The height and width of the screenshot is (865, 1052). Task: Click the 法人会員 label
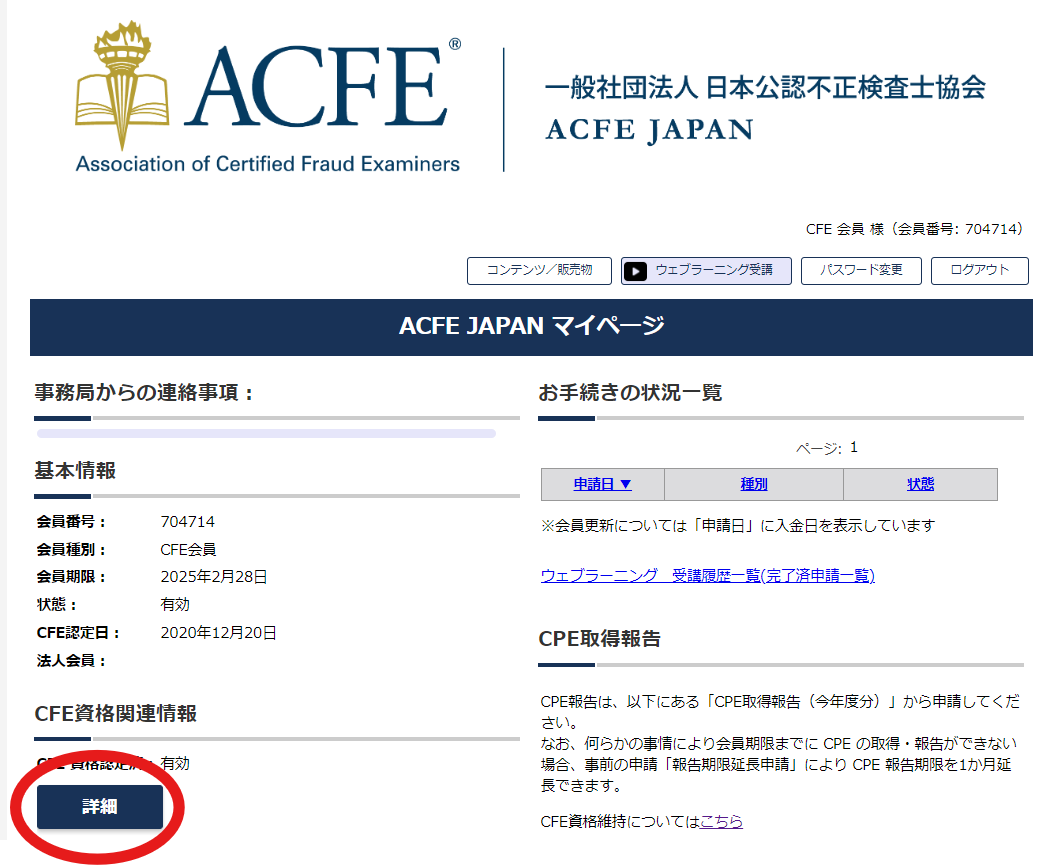[71, 661]
